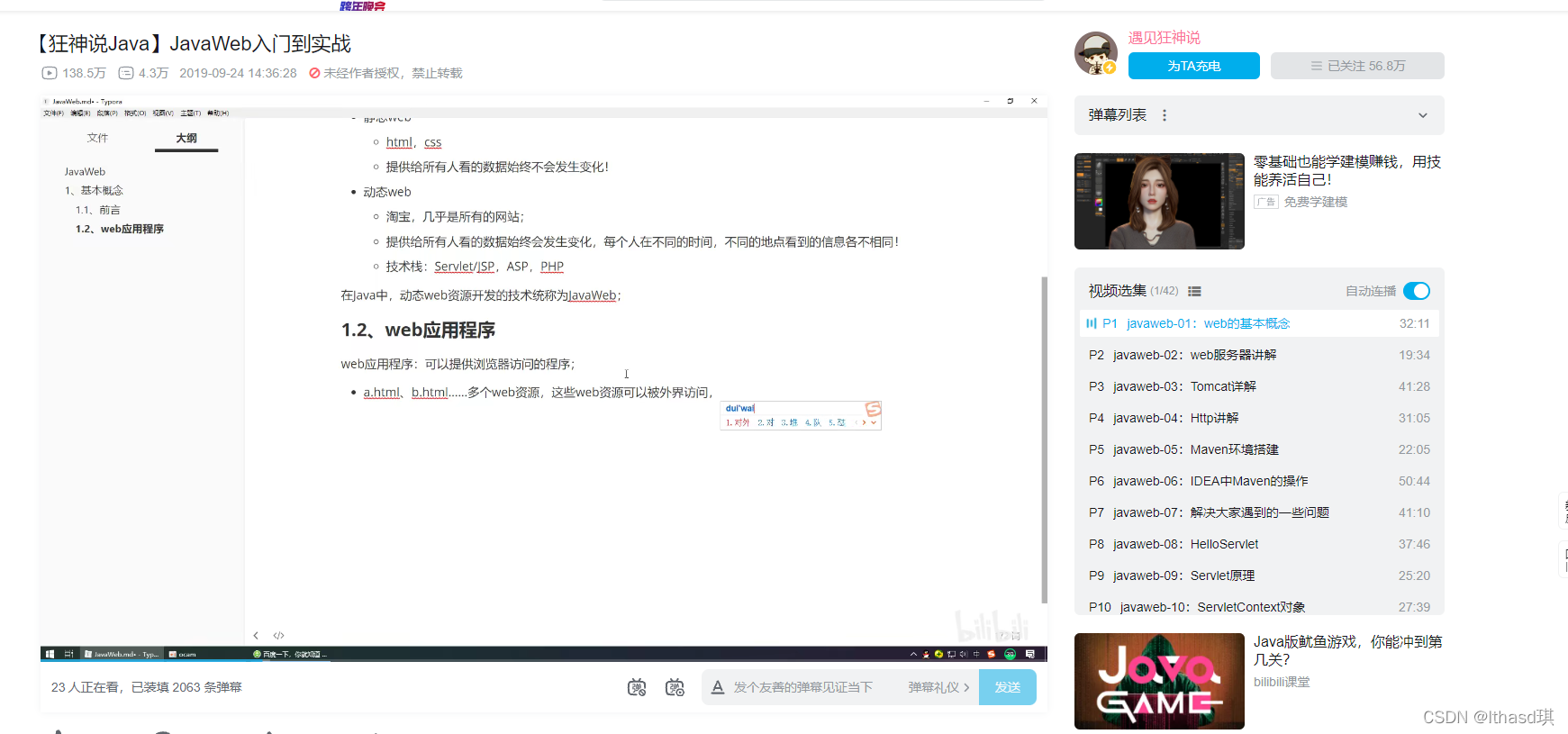
Task: Play P4 javaweb-04: Http讲解
Action: [1259, 418]
